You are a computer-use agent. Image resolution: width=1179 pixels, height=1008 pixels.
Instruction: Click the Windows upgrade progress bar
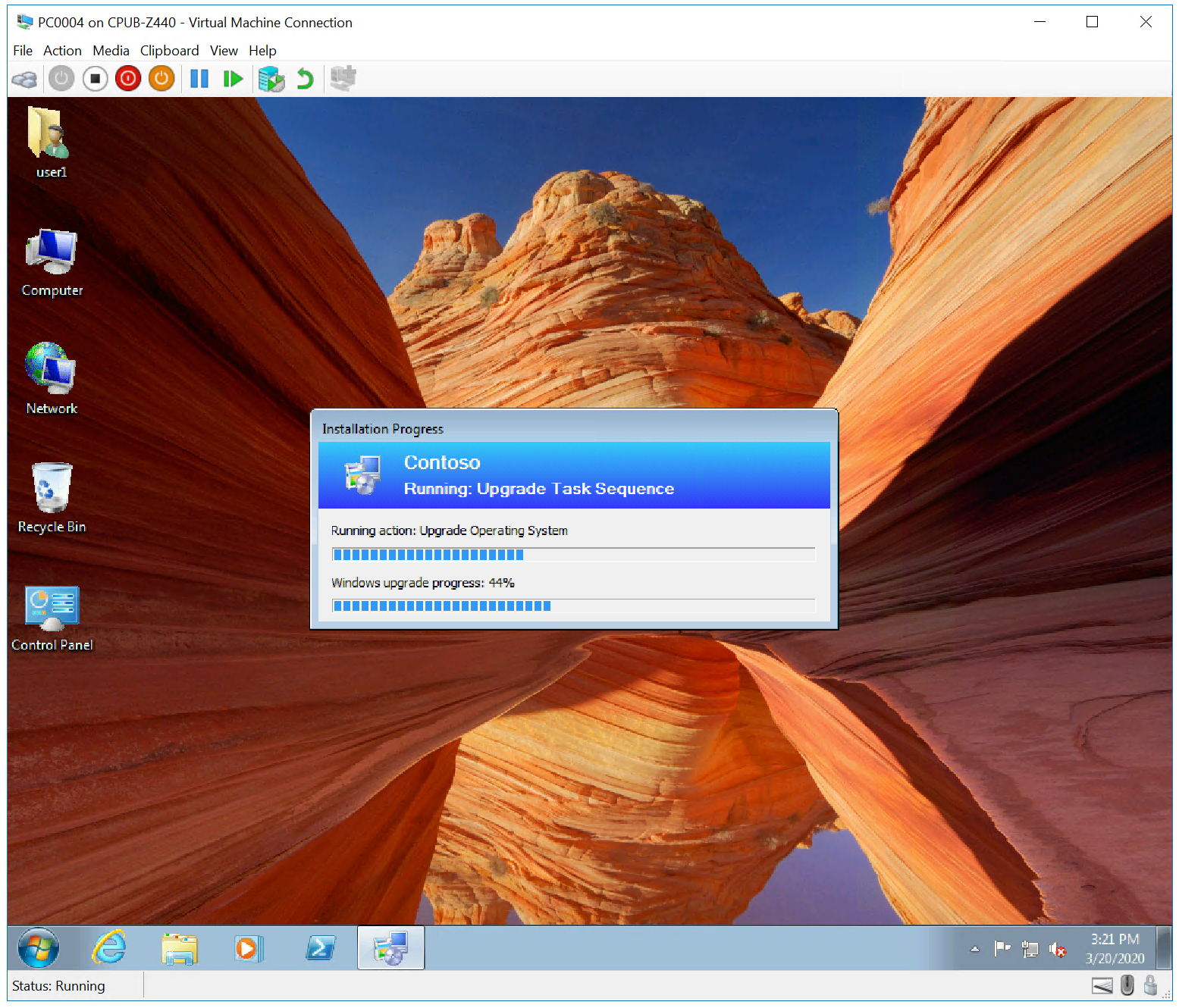tap(573, 606)
